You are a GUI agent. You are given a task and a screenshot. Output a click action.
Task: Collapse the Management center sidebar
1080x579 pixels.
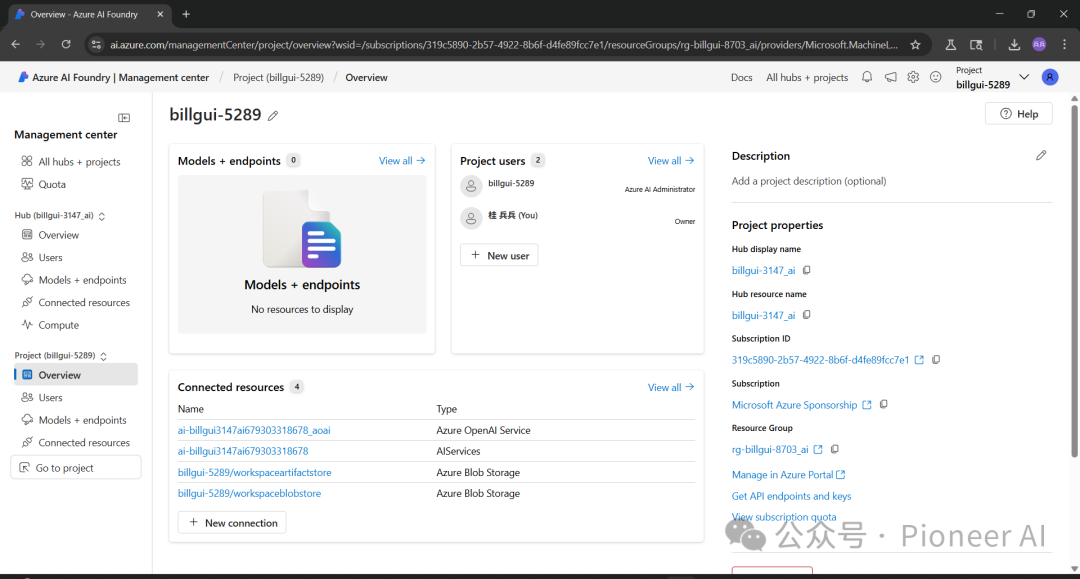(x=124, y=117)
